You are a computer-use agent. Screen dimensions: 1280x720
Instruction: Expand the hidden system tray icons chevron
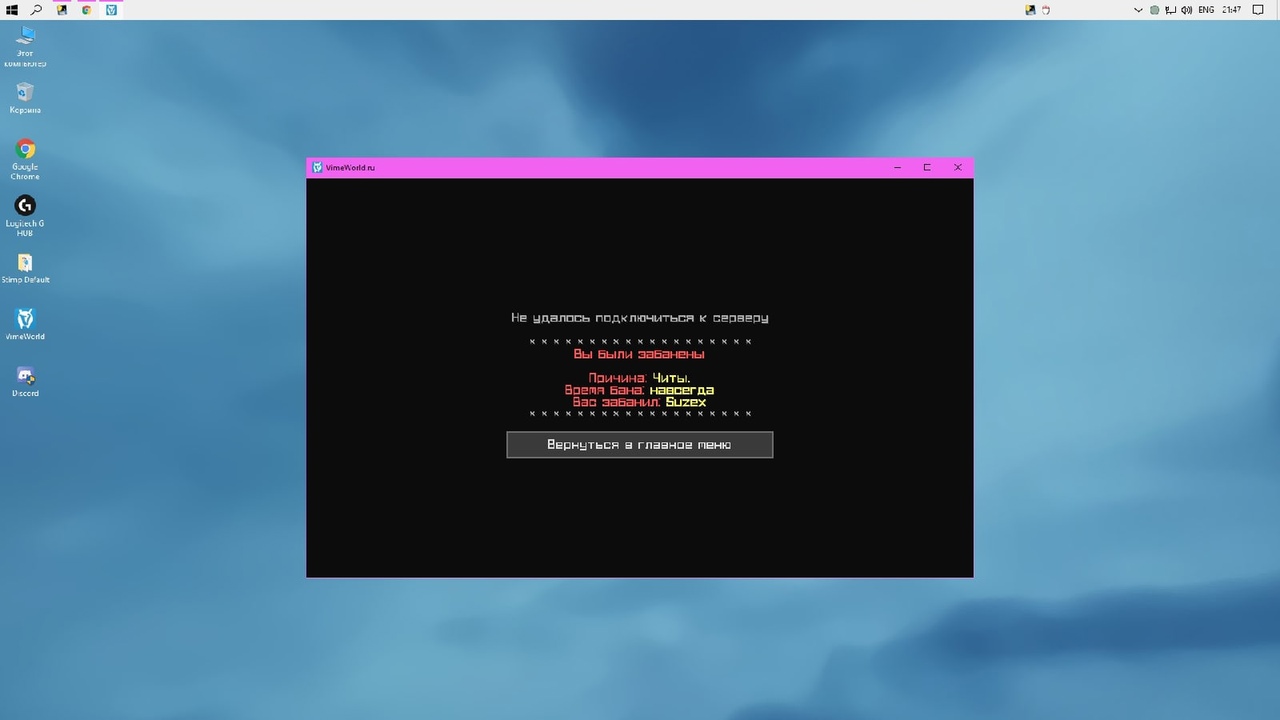pos(1138,10)
